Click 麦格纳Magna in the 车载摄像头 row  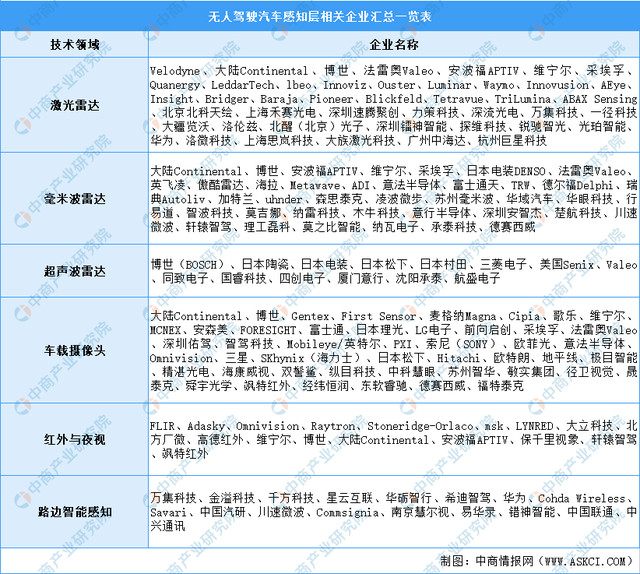tap(462, 316)
